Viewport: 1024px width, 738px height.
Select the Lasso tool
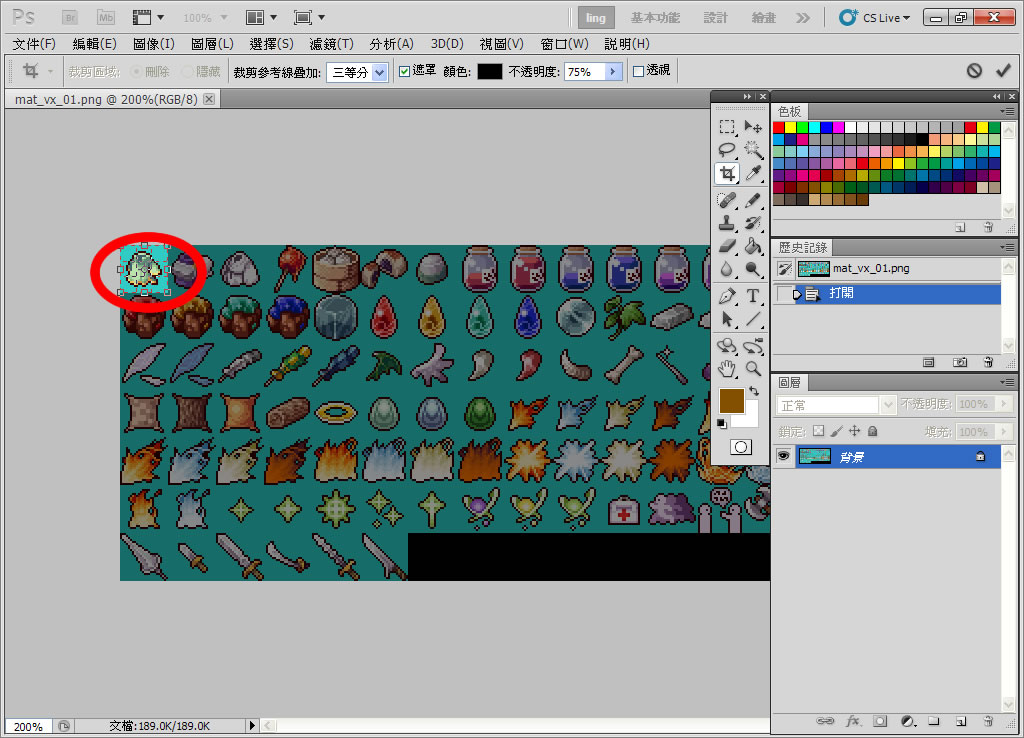(727, 150)
